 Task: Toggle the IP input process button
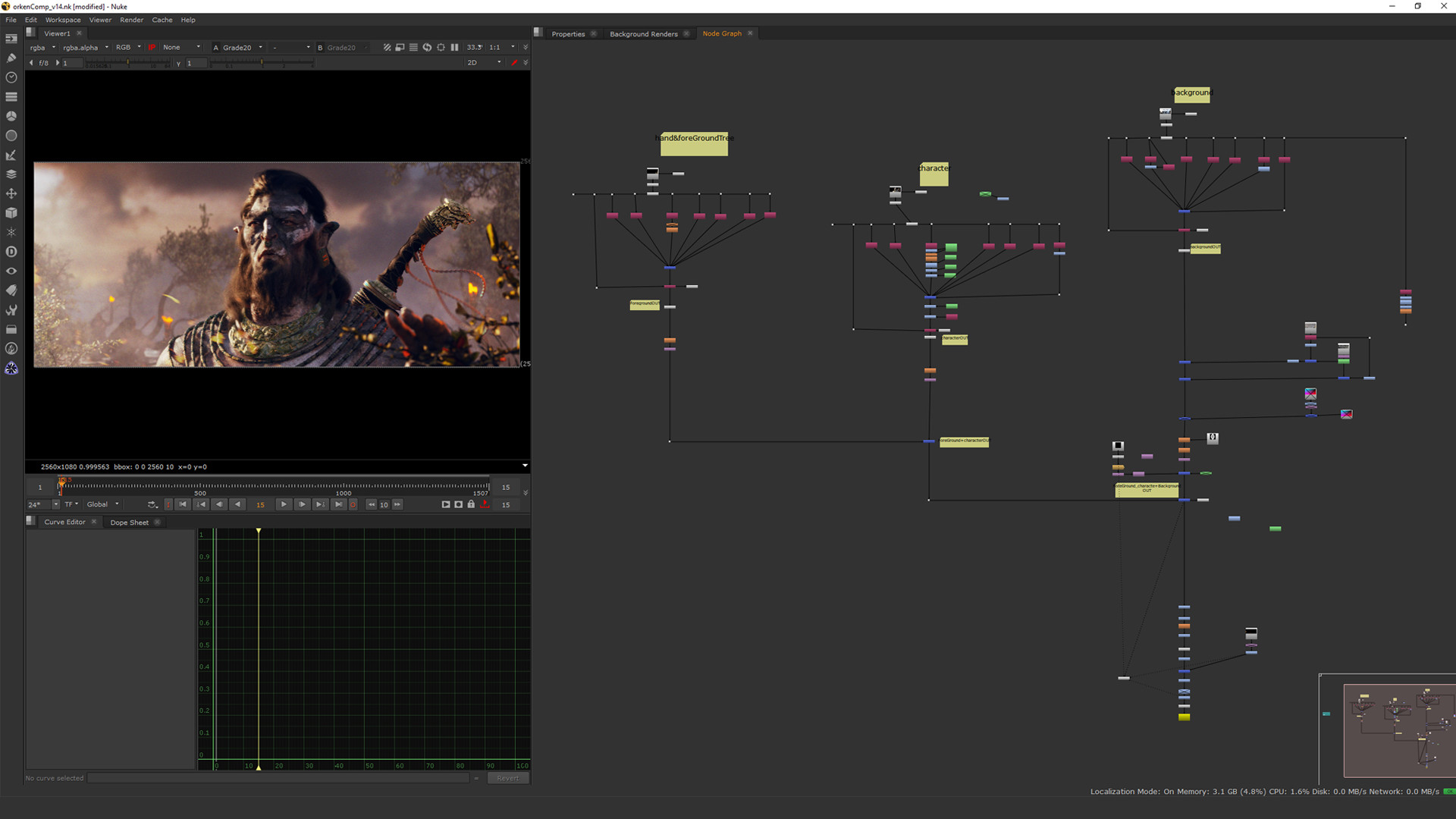pos(152,47)
